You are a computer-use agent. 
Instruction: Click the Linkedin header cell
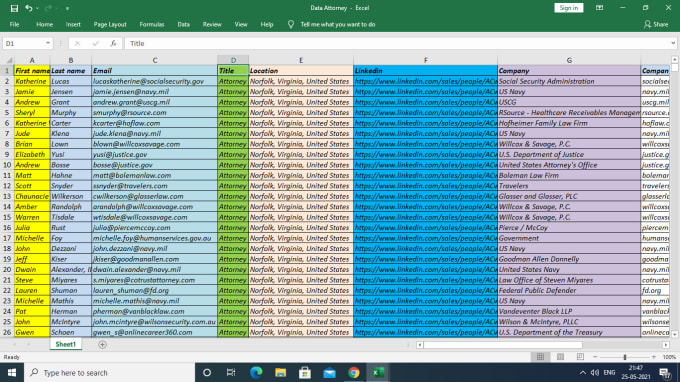tap(425, 71)
